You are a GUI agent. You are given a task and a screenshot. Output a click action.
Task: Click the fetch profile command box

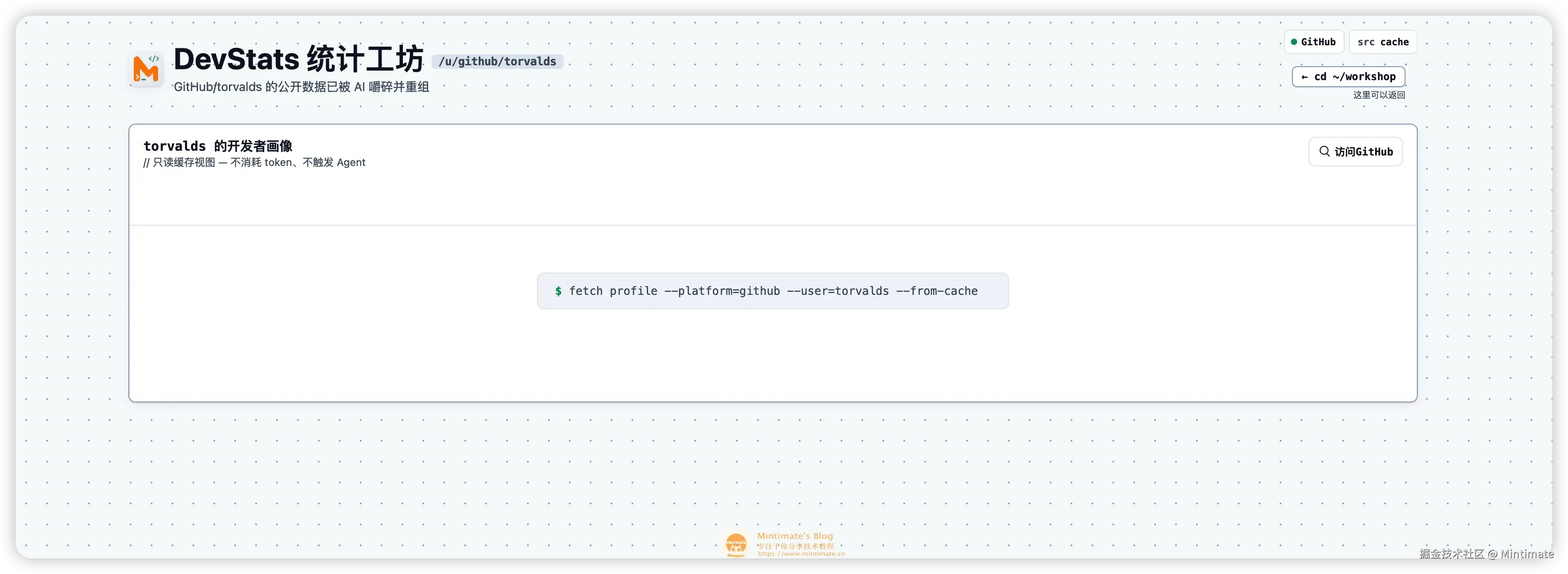coord(772,291)
